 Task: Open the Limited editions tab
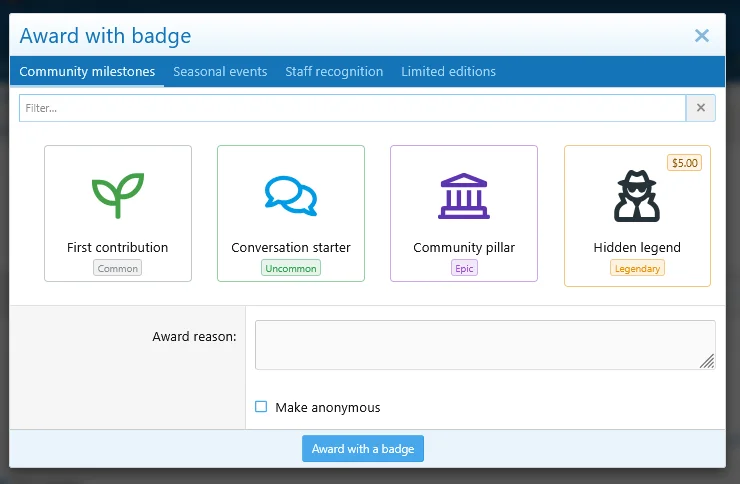[448, 72]
